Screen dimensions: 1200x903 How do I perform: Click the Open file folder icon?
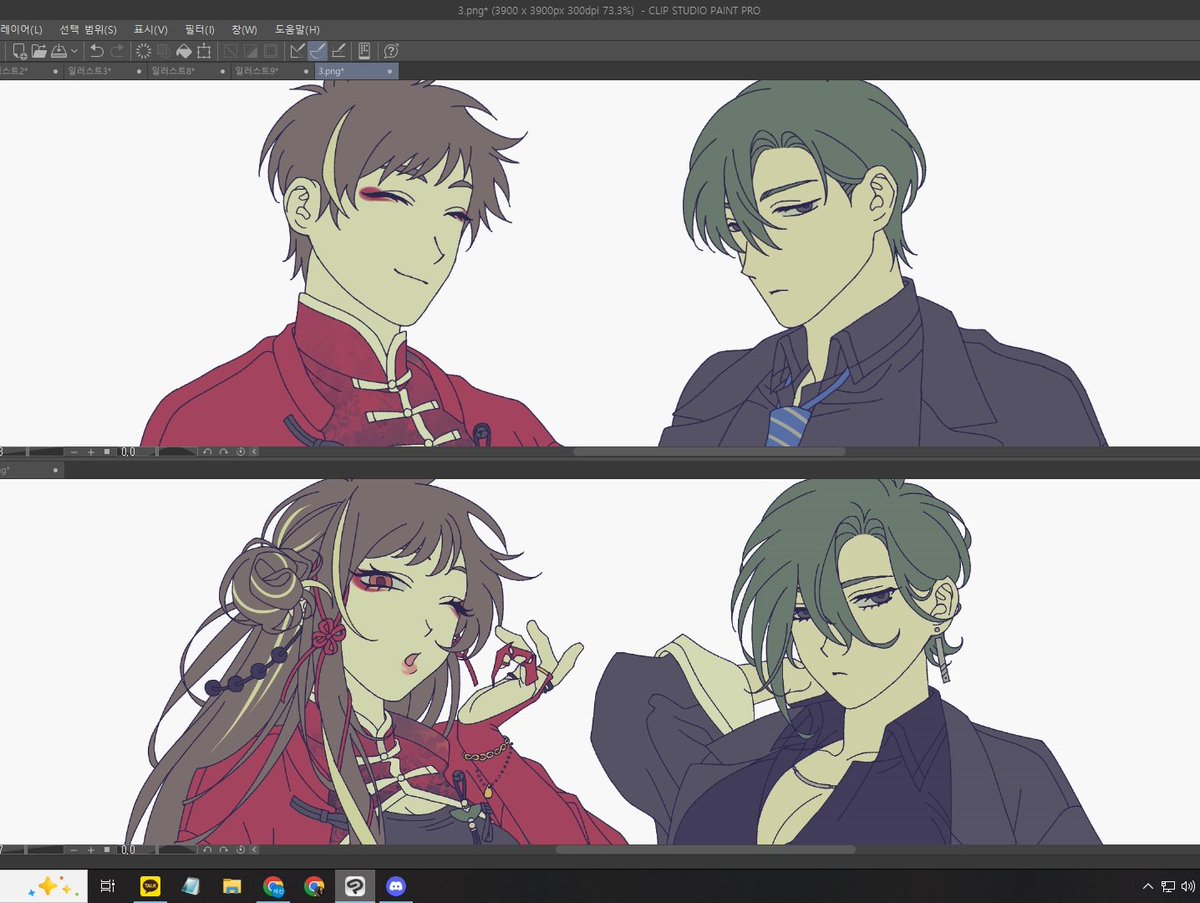(x=39, y=50)
